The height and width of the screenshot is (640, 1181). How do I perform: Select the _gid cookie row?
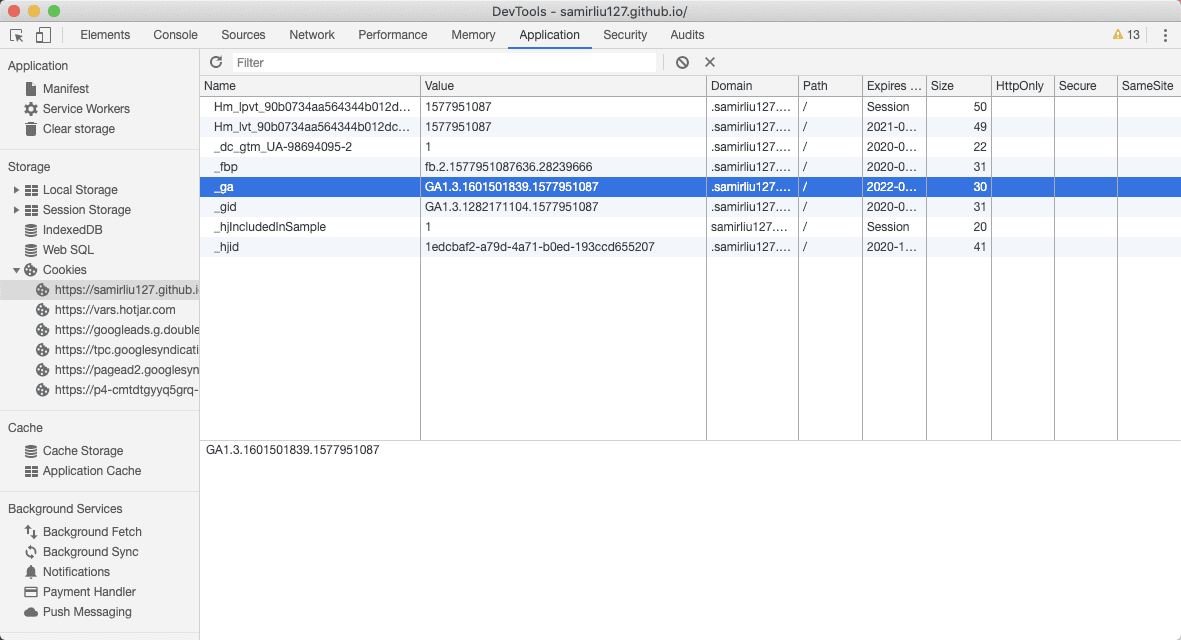(309, 207)
